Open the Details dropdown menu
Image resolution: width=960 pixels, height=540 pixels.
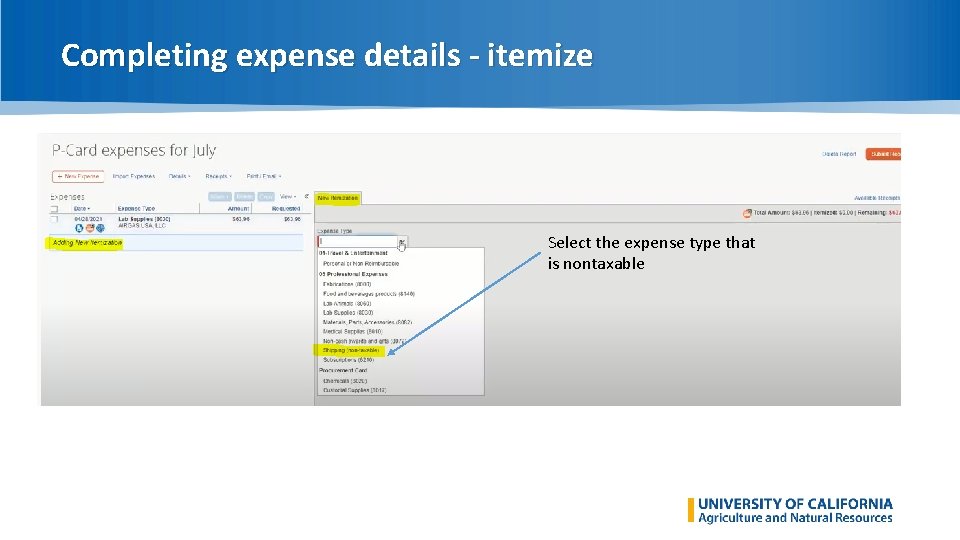coord(179,176)
